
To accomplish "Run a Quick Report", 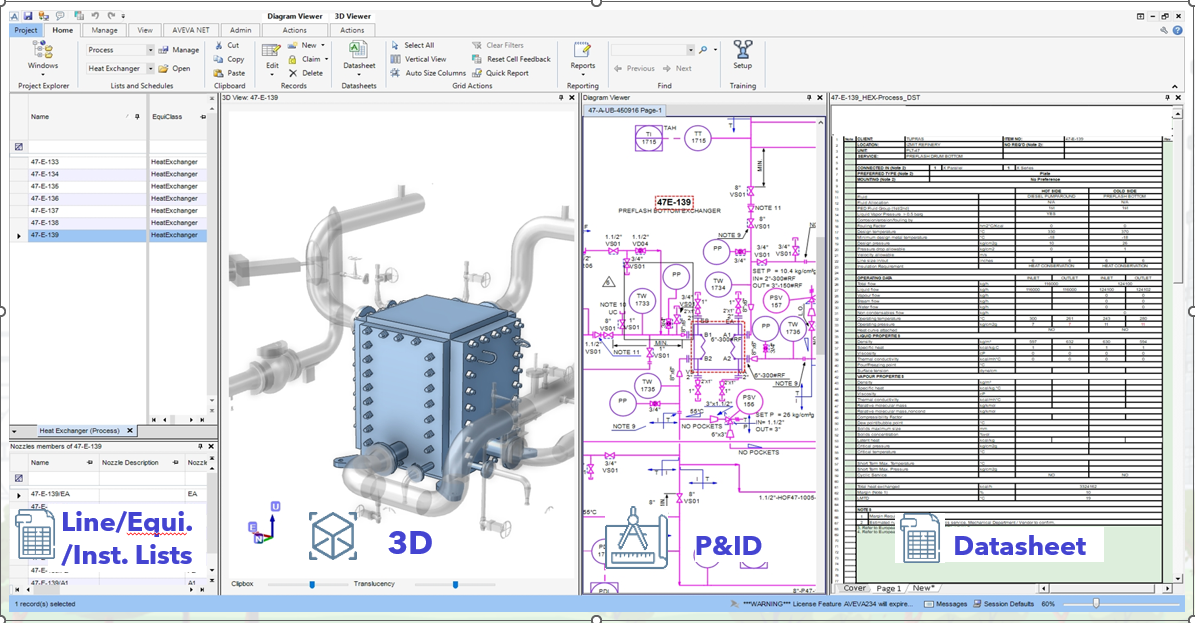I will pyautogui.click(x=501, y=73).
